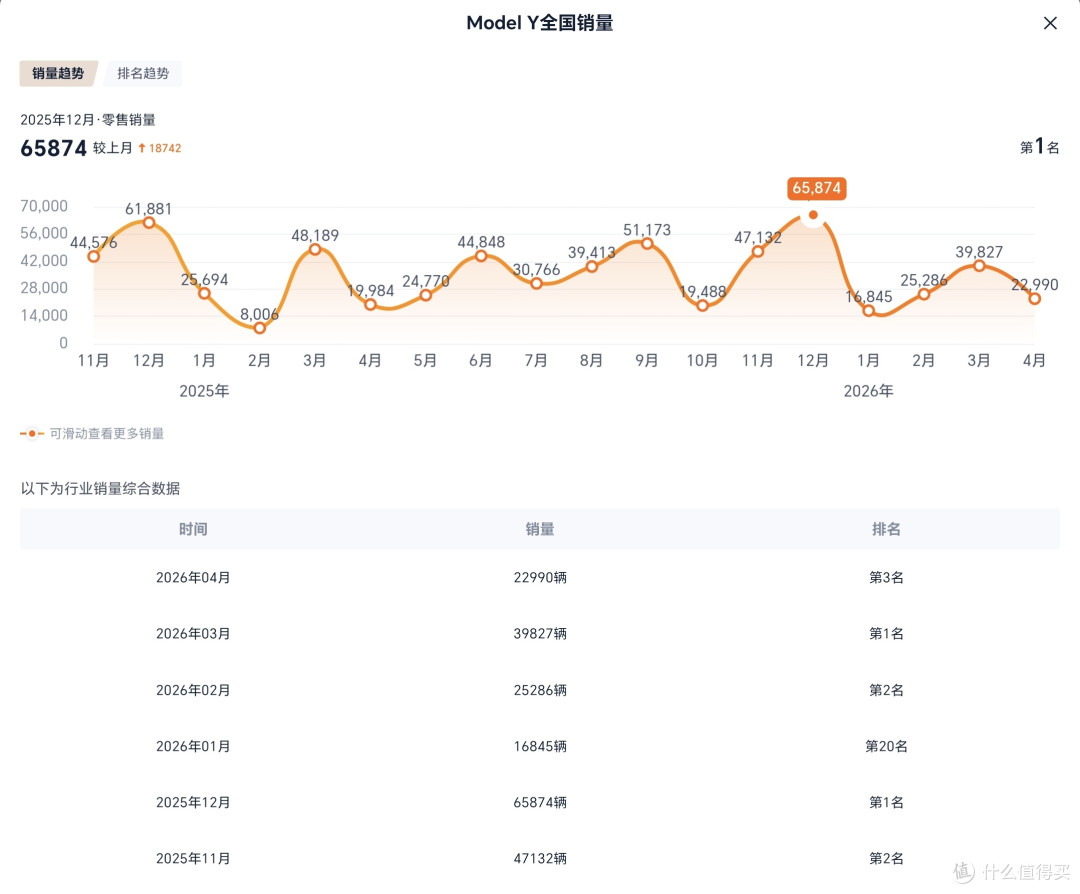1080x894 pixels.
Task: Click the 2025年12月 table cell
Action: 193,802
